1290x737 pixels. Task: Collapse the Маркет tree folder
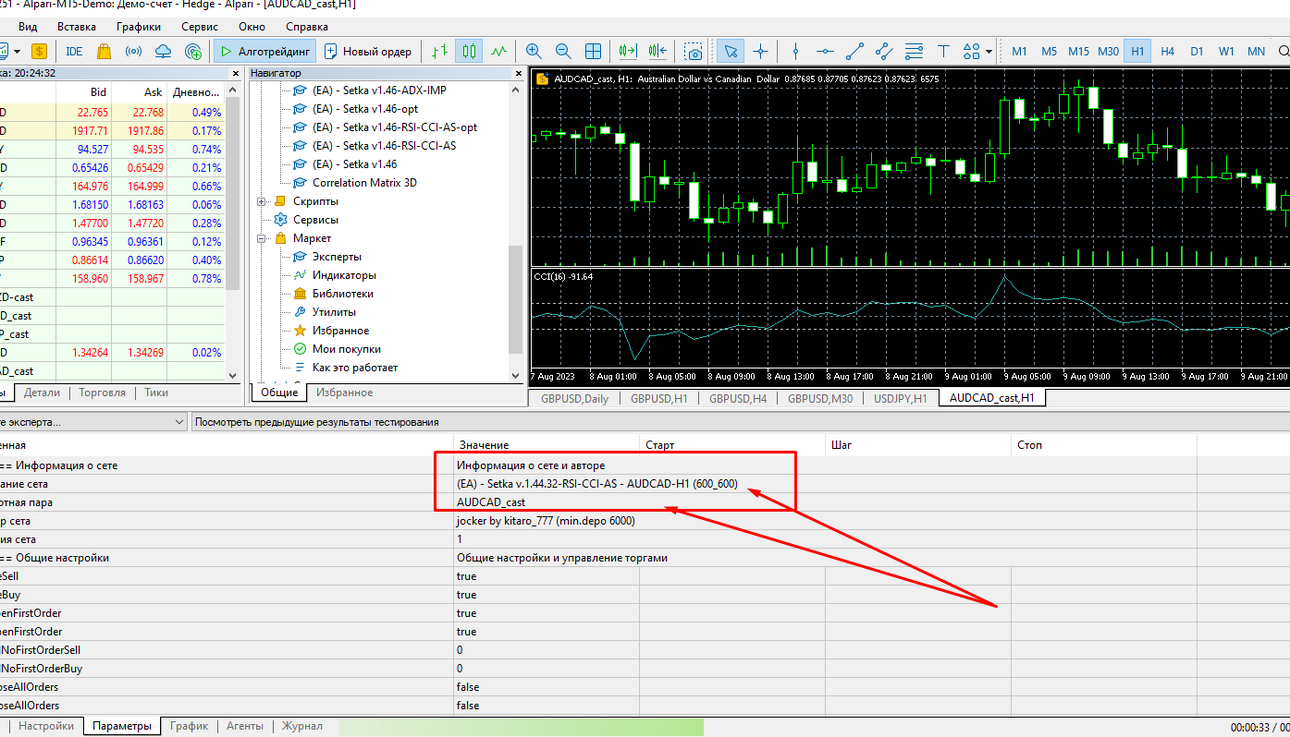(x=262, y=238)
